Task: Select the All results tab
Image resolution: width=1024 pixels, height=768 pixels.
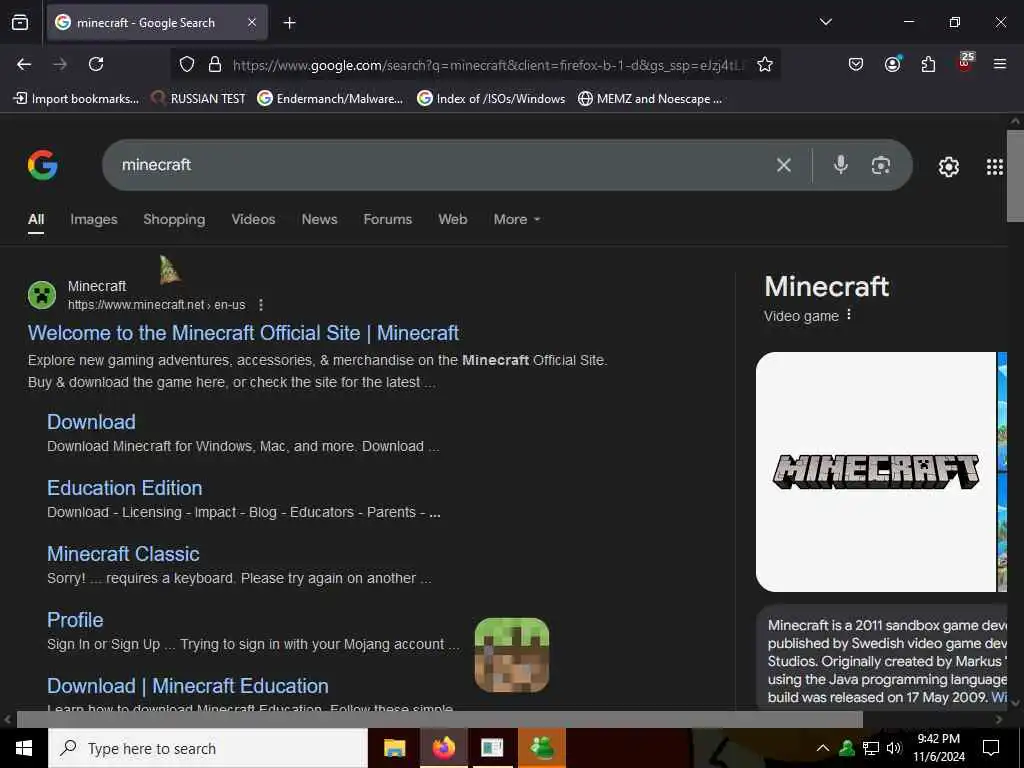Action: click(36, 219)
